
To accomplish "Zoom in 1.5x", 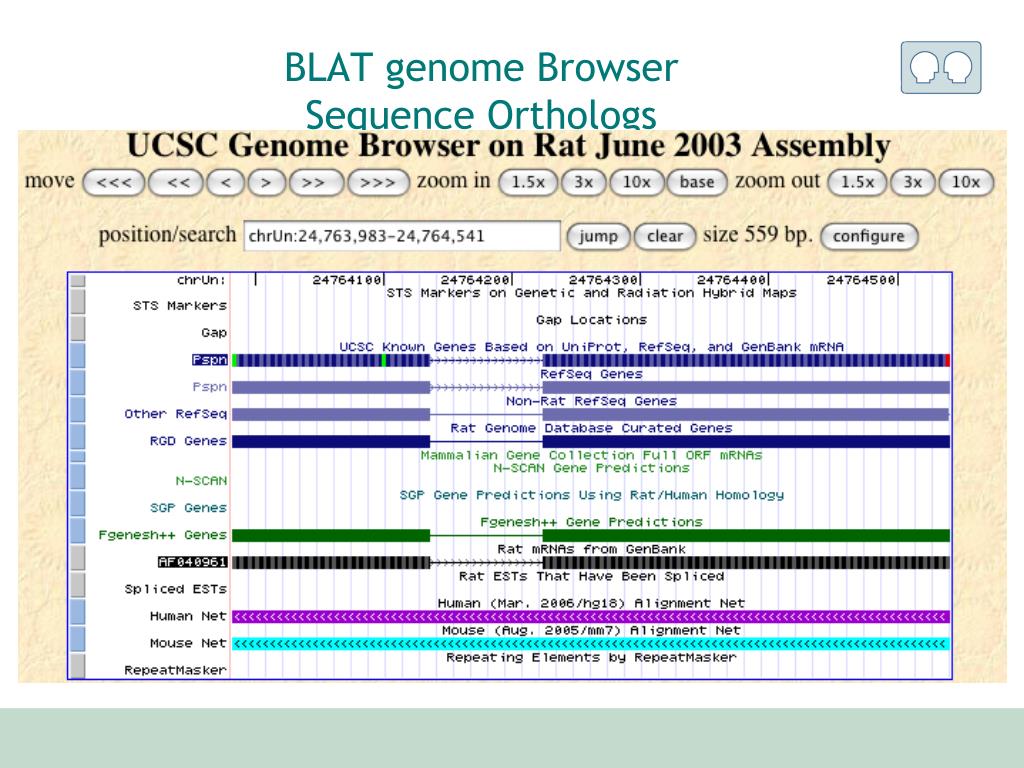I will tap(528, 182).
